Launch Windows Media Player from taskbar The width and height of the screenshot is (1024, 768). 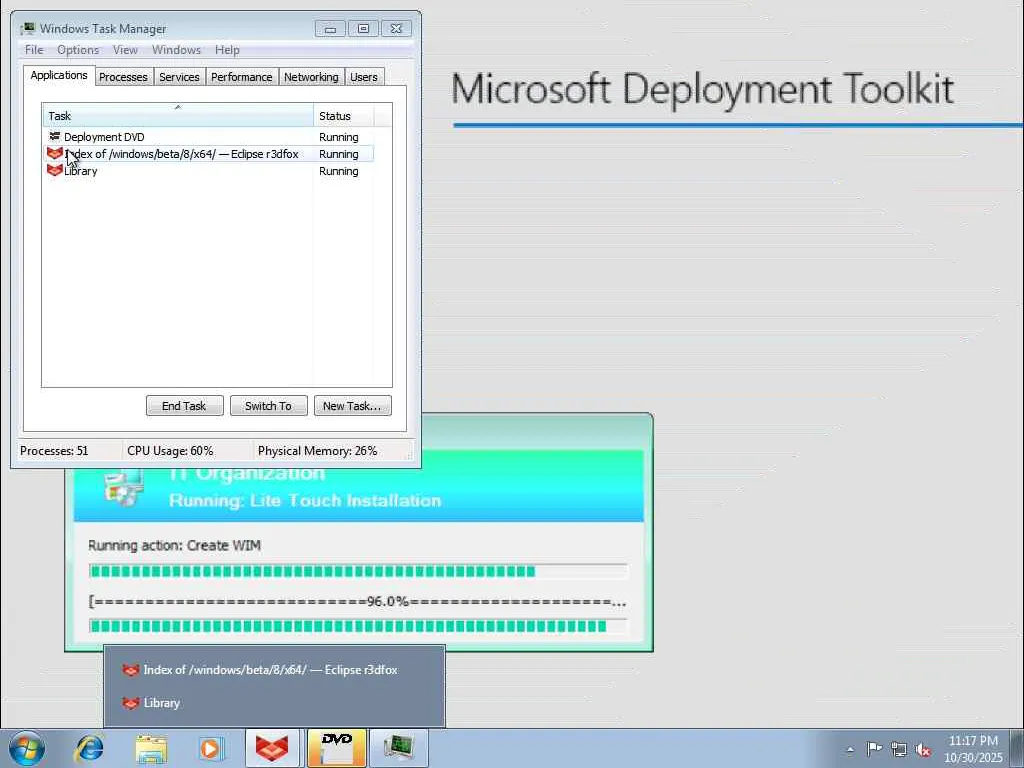pyautogui.click(x=211, y=748)
